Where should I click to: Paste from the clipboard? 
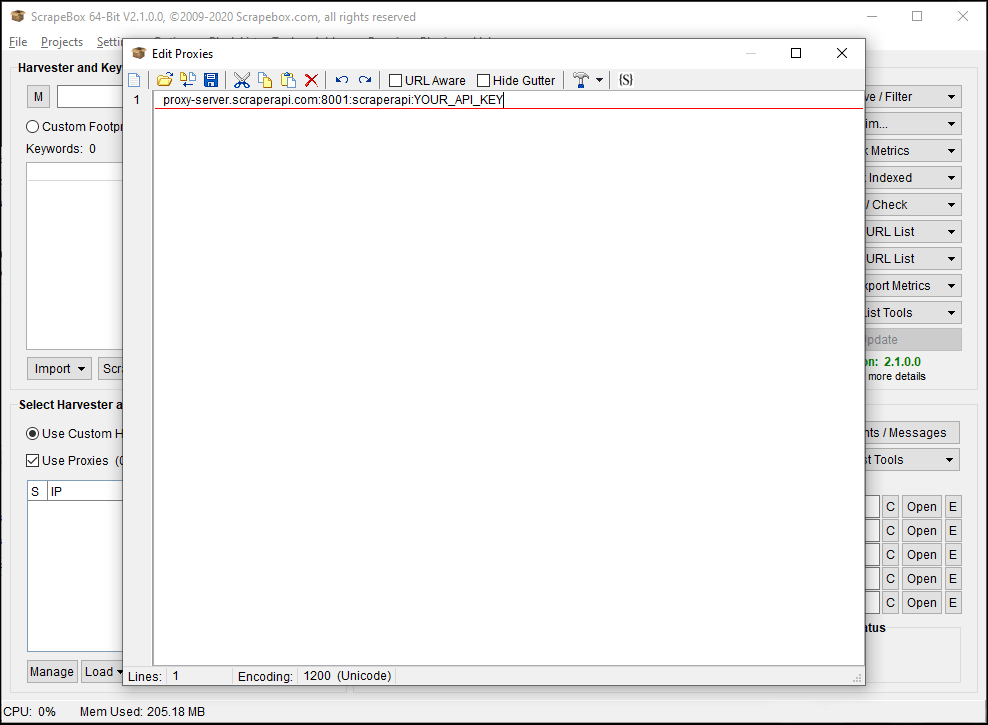(287, 80)
